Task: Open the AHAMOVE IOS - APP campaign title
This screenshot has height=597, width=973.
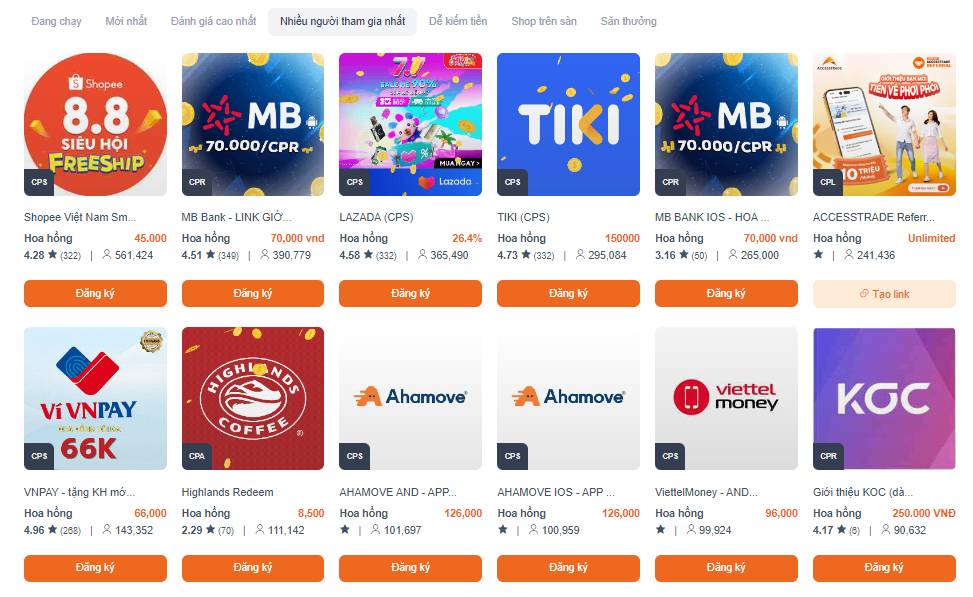Action: 556,492
